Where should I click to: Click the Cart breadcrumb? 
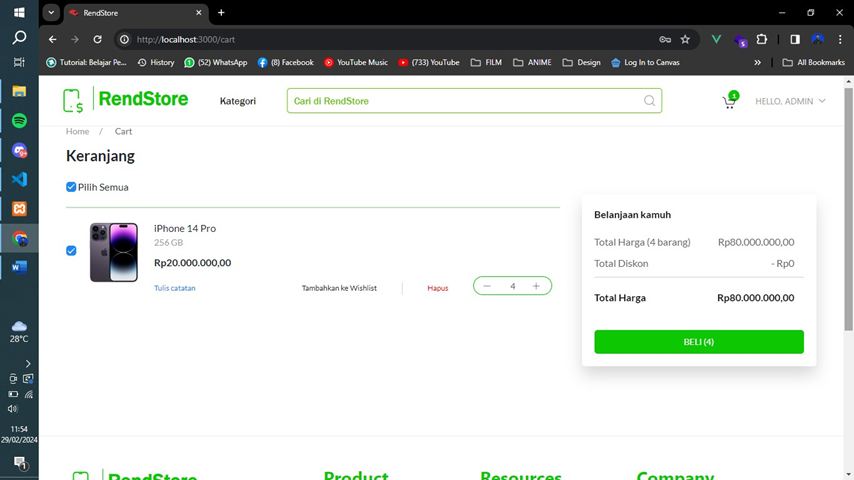click(123, 131)
